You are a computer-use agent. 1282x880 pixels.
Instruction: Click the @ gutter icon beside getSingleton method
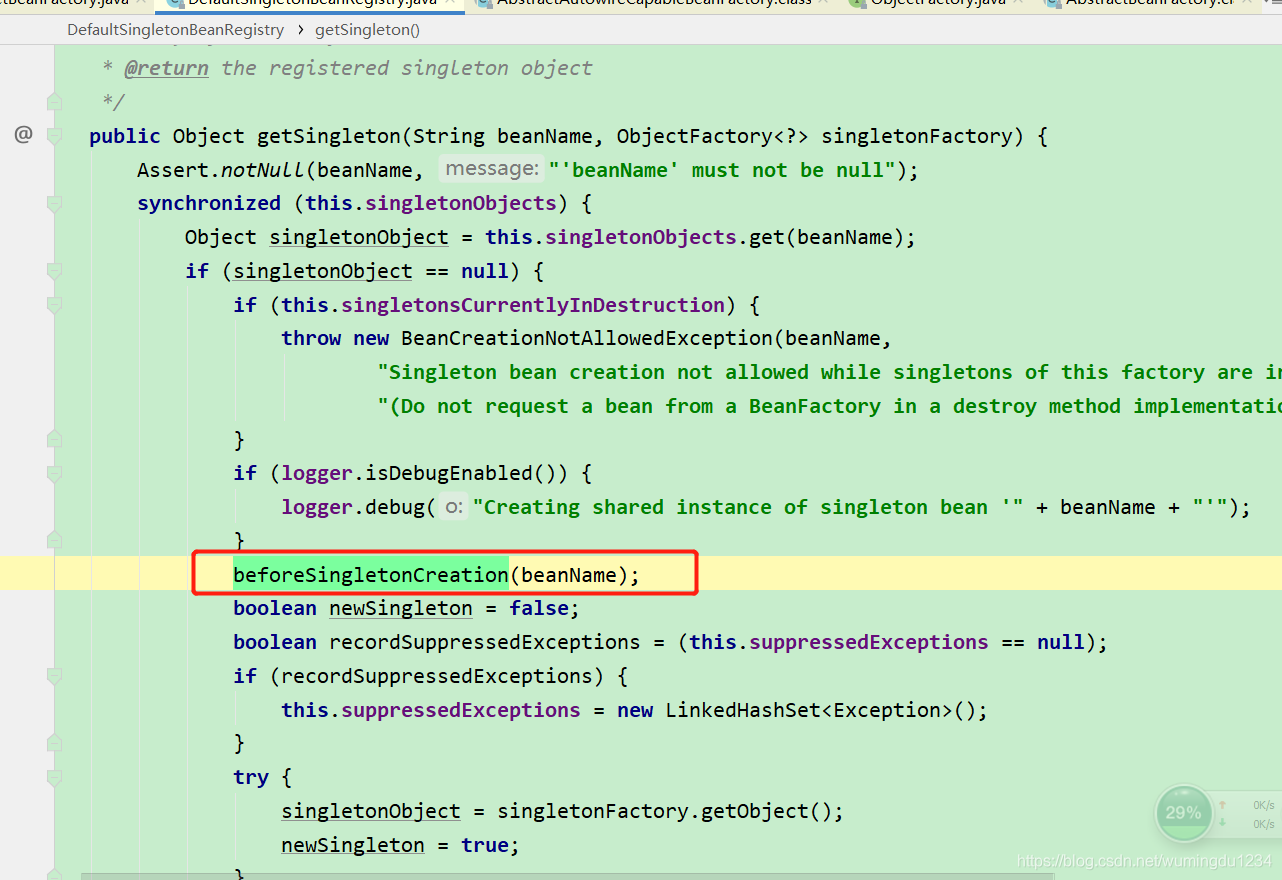click(x=23, y=135)
